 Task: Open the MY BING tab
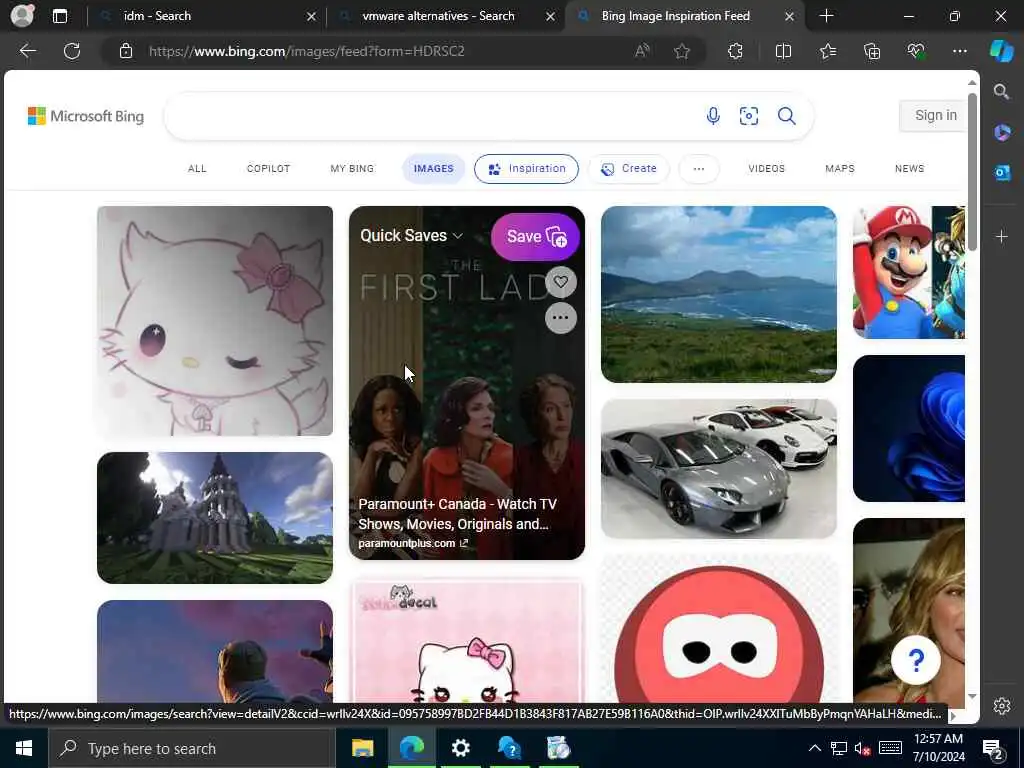352,168
